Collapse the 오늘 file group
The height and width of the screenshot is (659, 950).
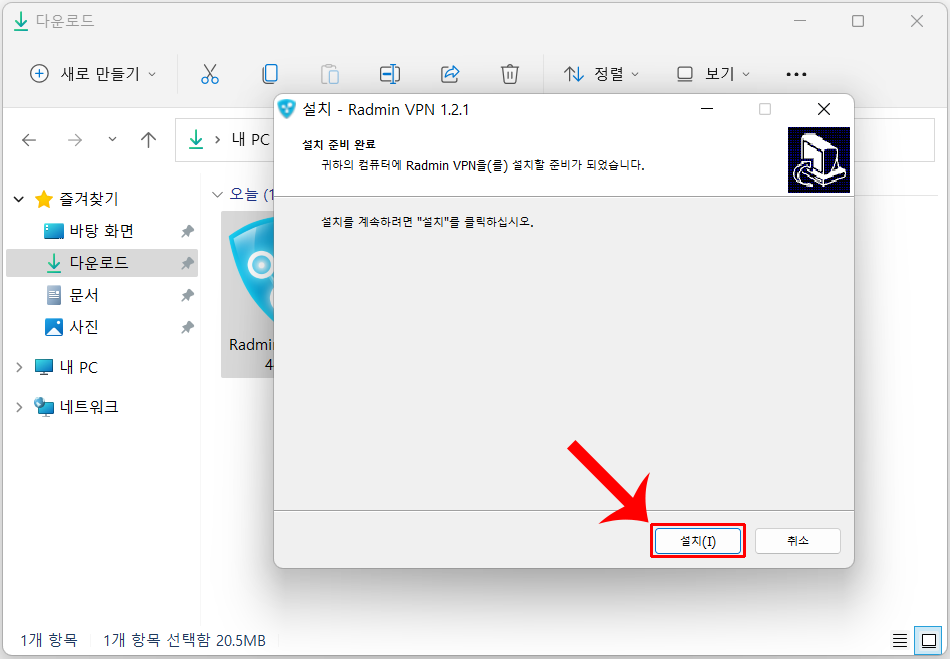pos(216,194)
